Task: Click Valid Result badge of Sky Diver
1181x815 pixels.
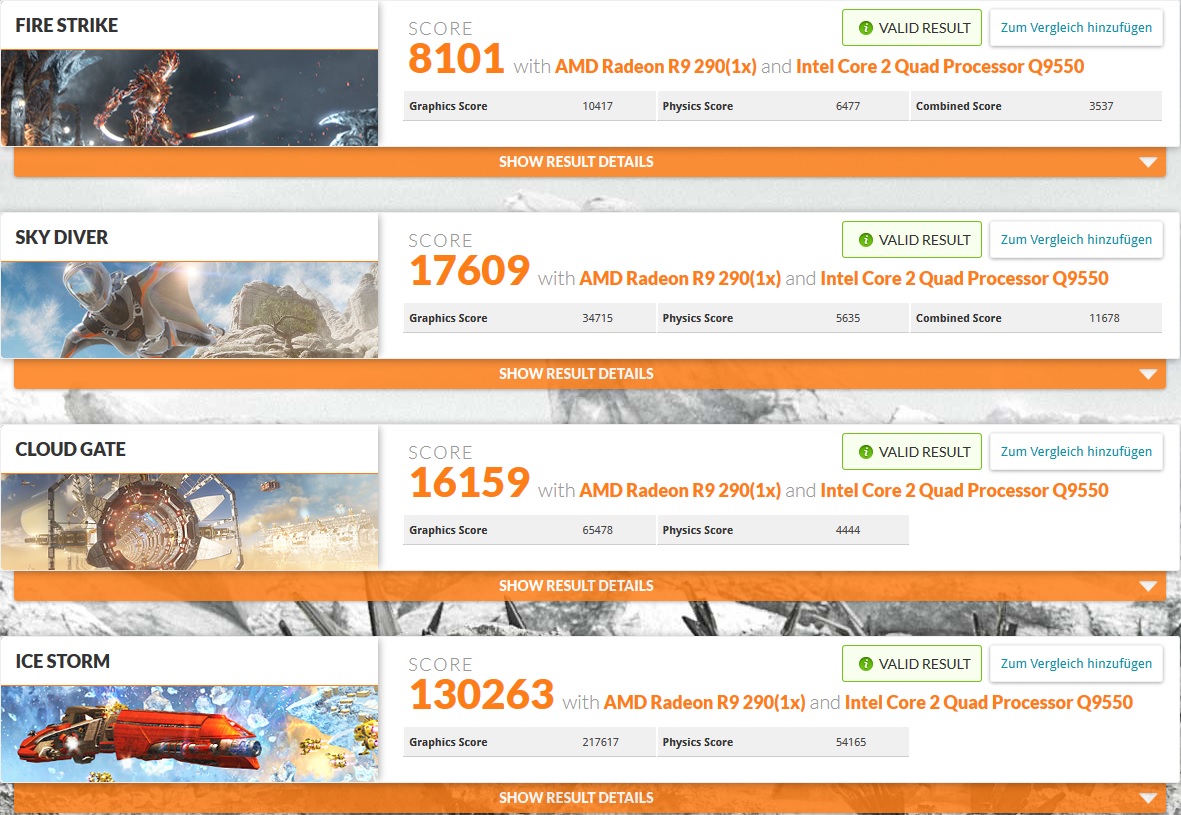Action: point(911,240)
